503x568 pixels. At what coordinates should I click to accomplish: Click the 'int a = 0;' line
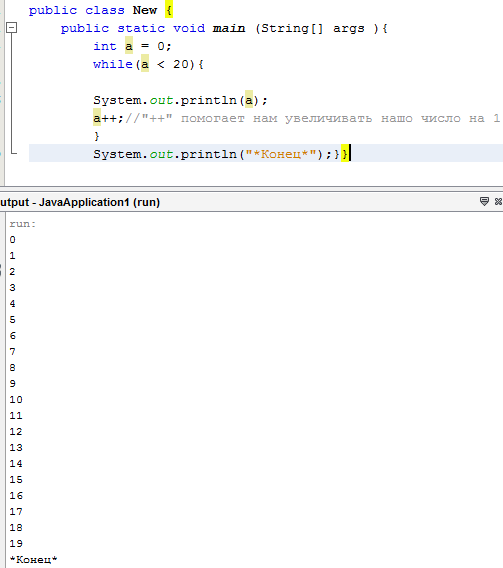point(132,46)
